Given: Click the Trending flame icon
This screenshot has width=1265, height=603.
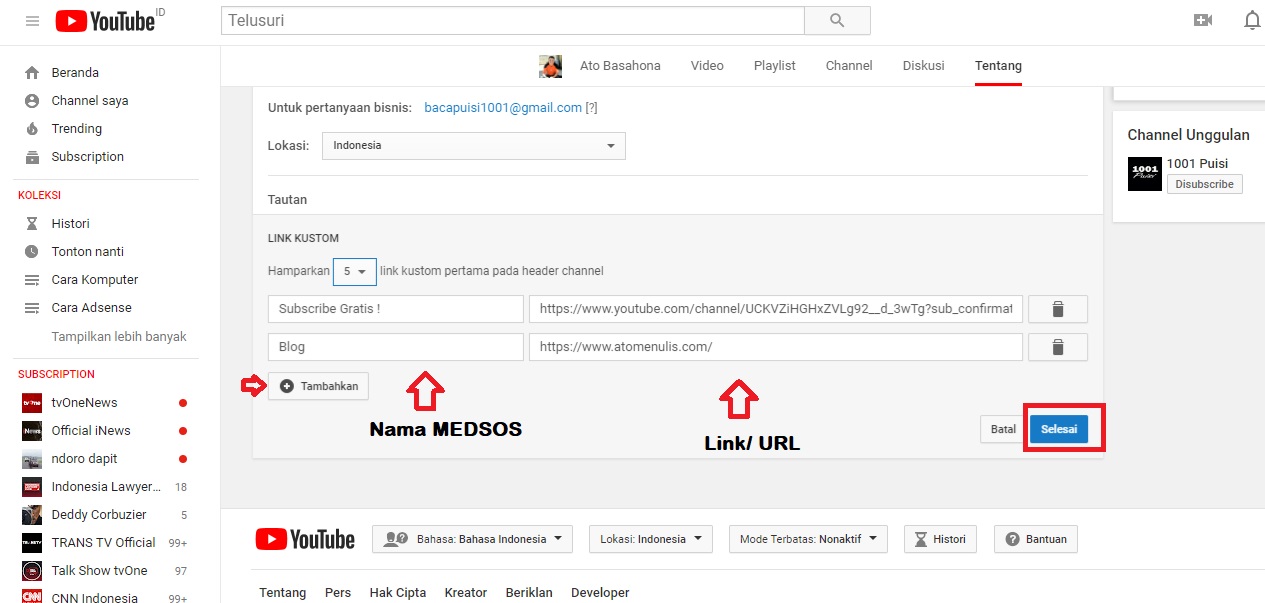Looking at the screenshot, I should click(x=32, y=129).
